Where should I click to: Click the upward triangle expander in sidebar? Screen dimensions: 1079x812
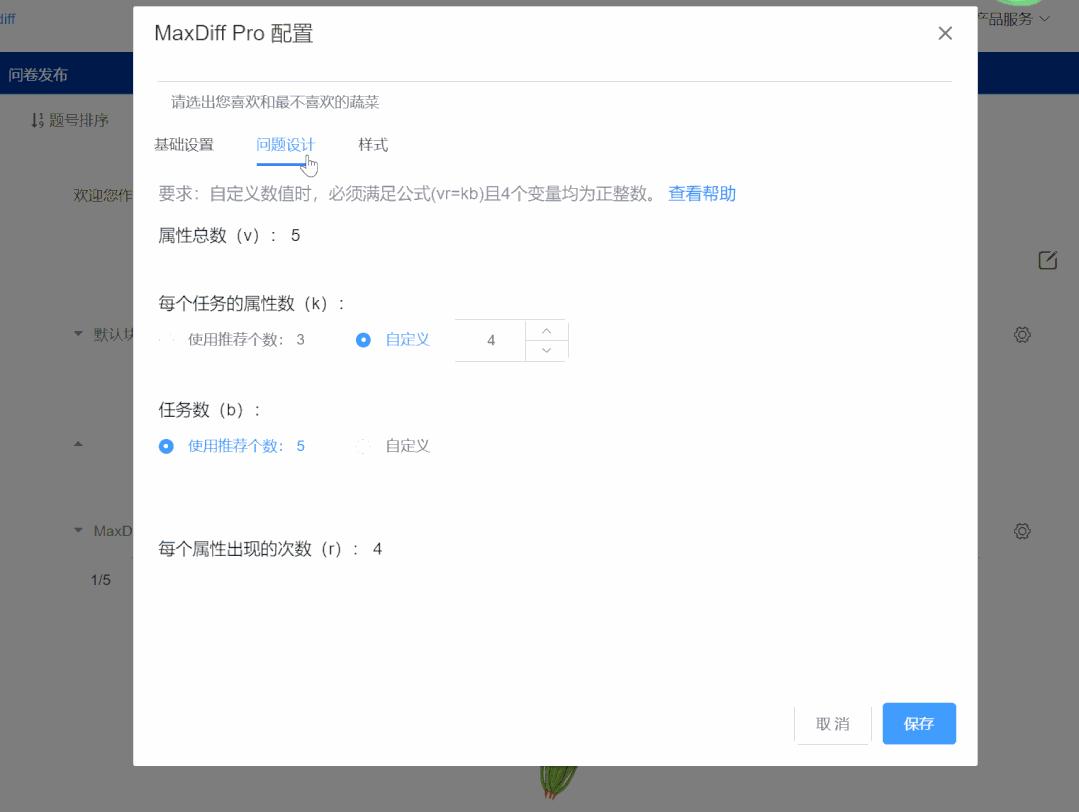pos(78,445)
